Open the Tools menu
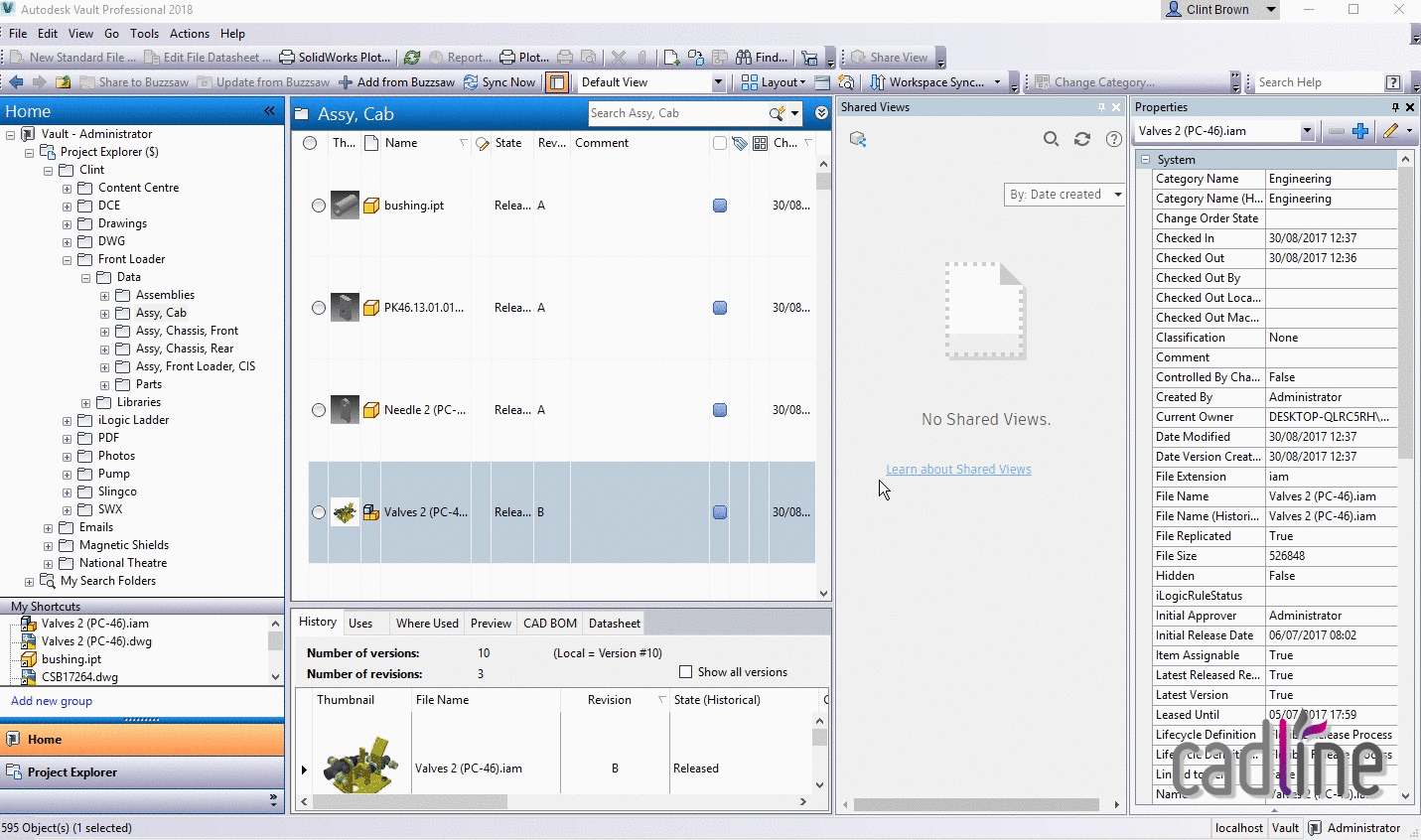This screenshot has height=840, width=1421. 144,33
